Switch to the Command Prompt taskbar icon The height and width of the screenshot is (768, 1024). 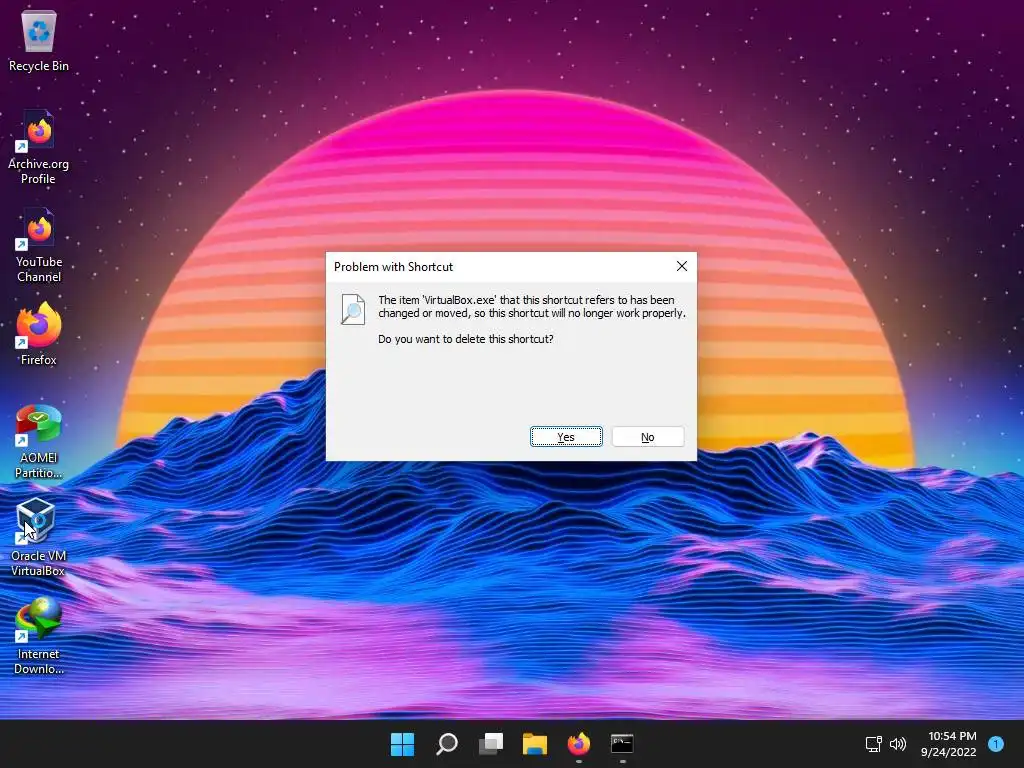622,744
